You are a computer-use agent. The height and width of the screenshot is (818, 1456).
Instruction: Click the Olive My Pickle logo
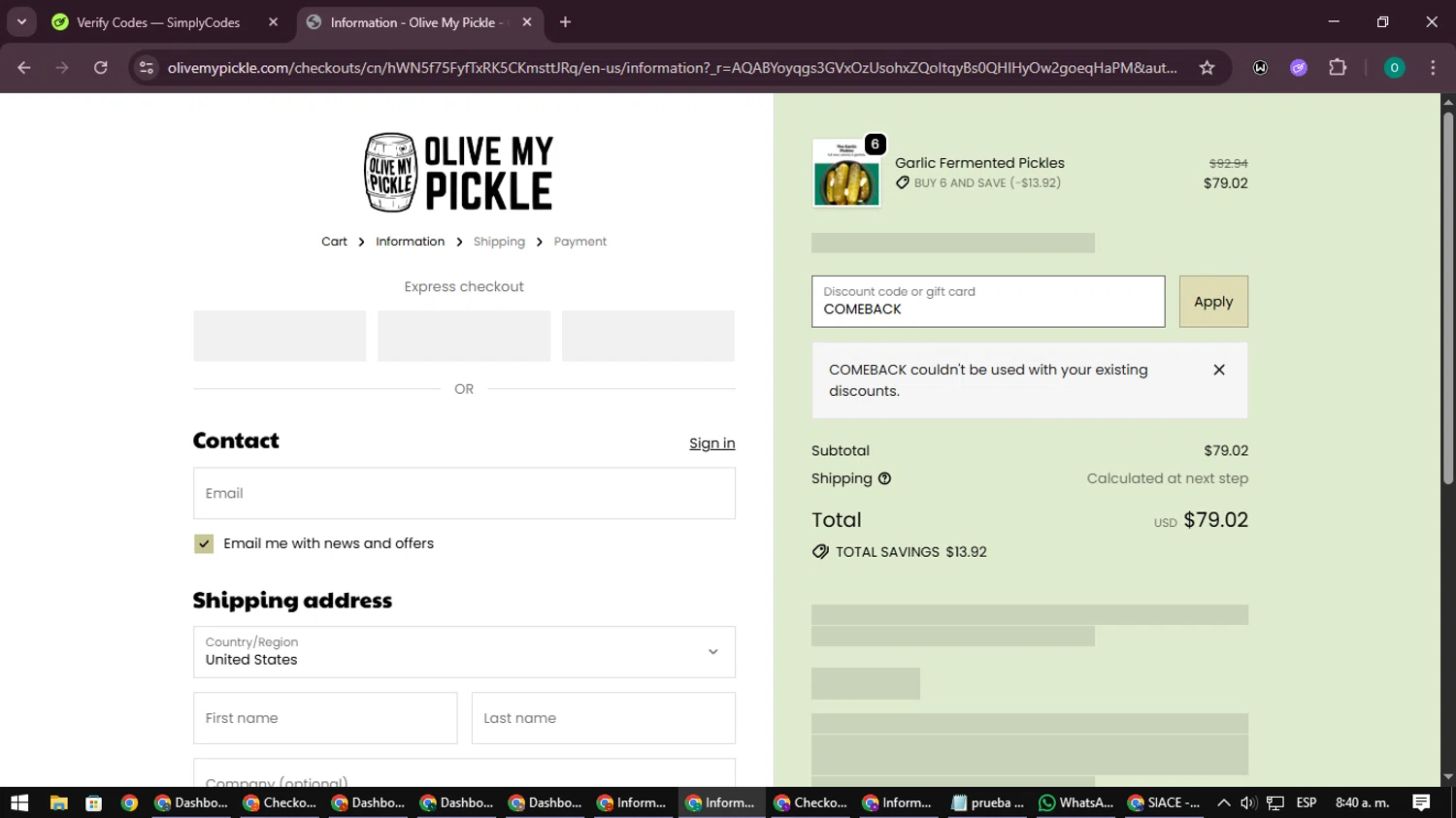[458, 173]
